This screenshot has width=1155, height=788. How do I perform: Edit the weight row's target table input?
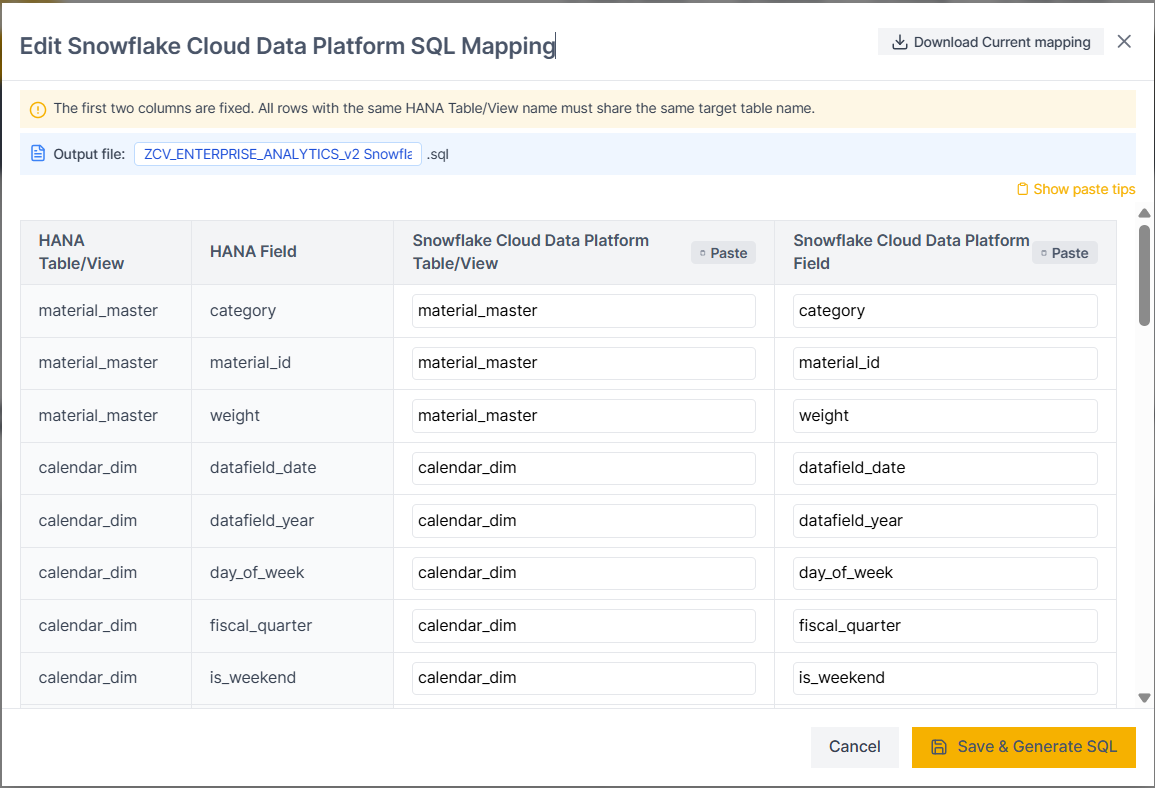click(583, 416)
